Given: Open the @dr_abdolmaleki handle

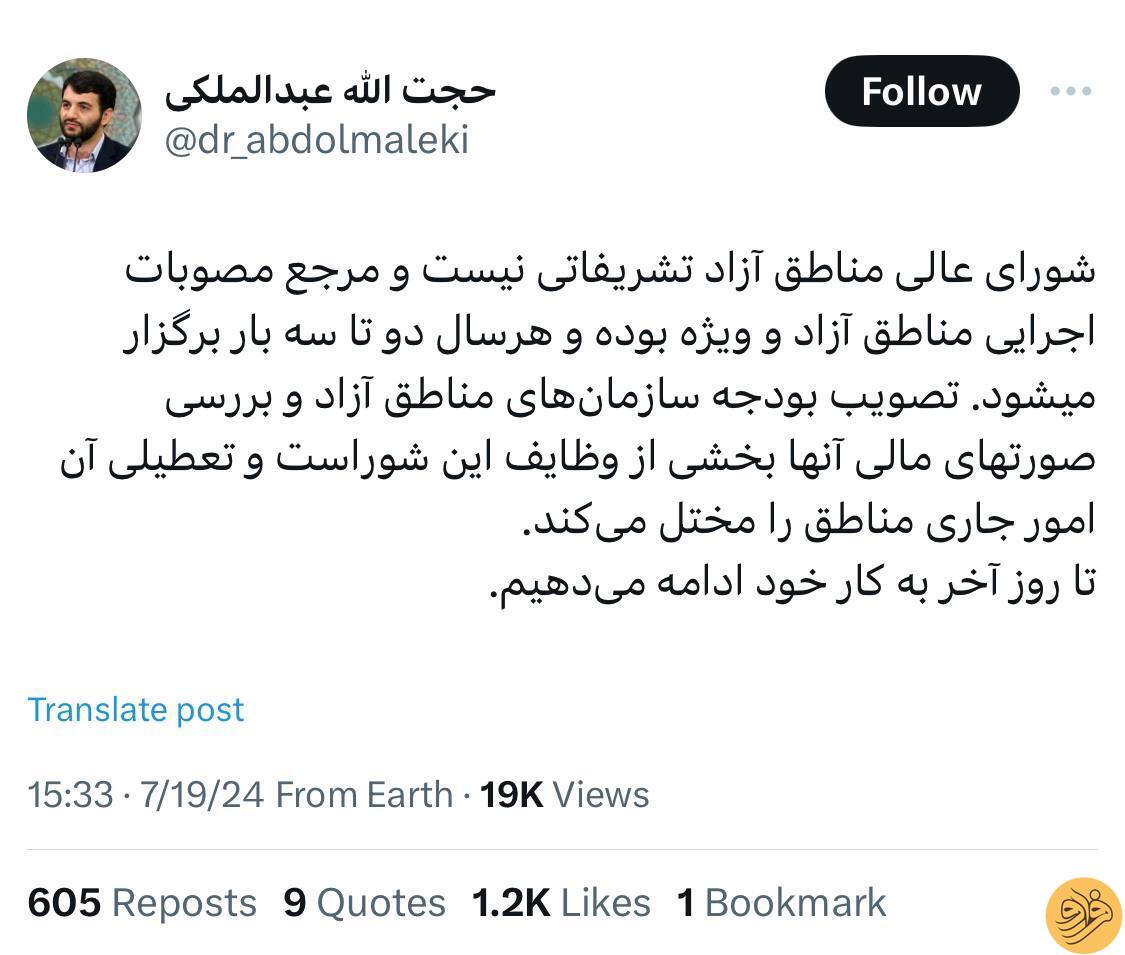Looking at the screenshot, I should 315,140.
